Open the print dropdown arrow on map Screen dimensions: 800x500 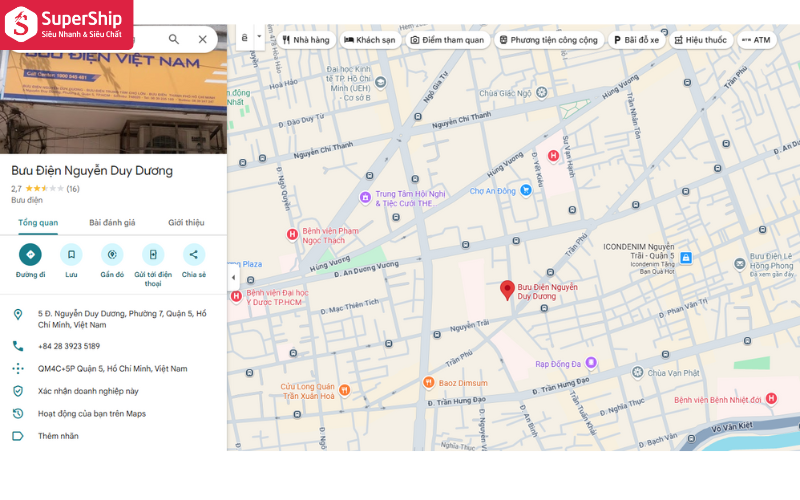tap(259, 37)
